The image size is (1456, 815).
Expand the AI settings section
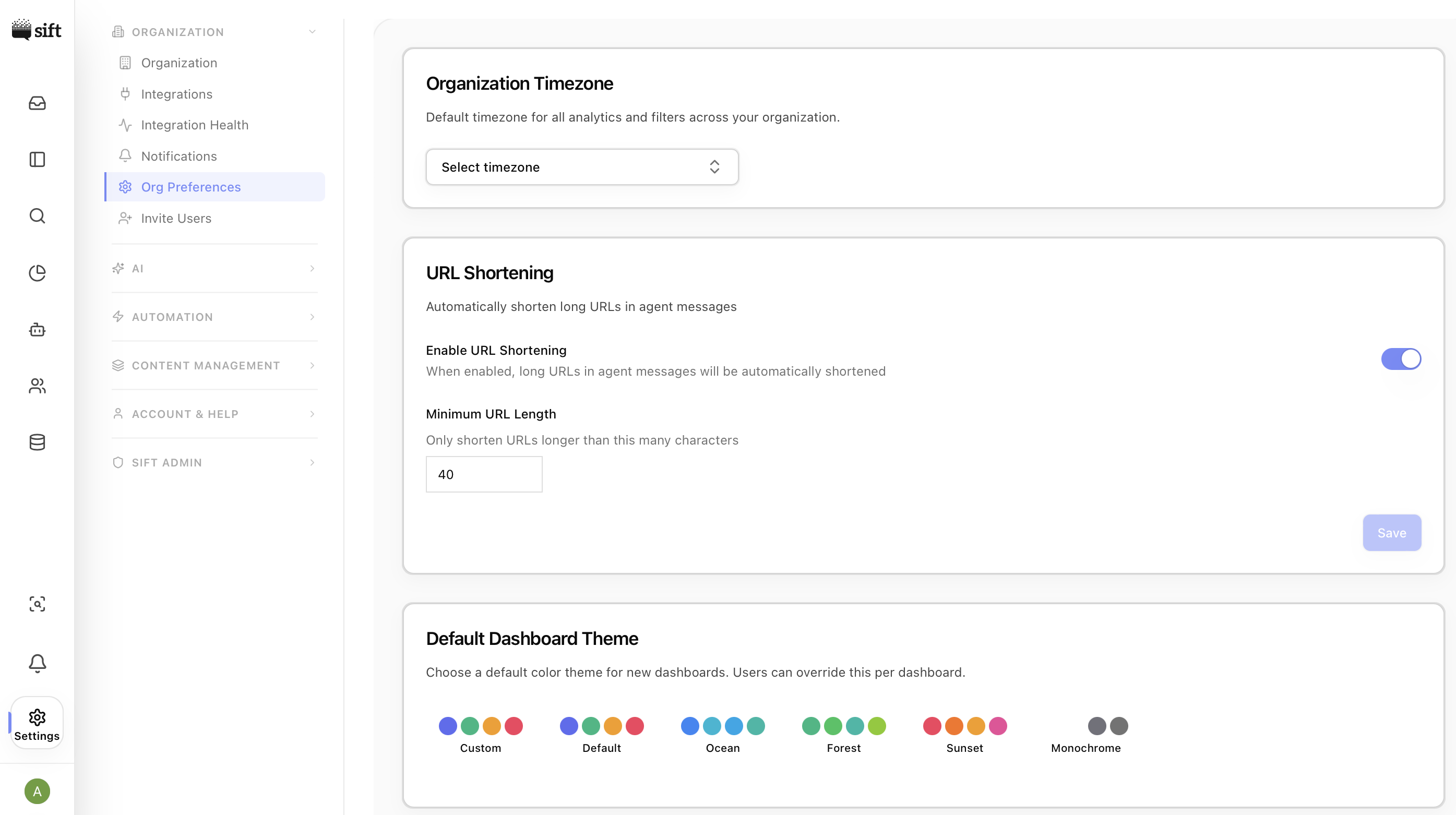[214, 269]
